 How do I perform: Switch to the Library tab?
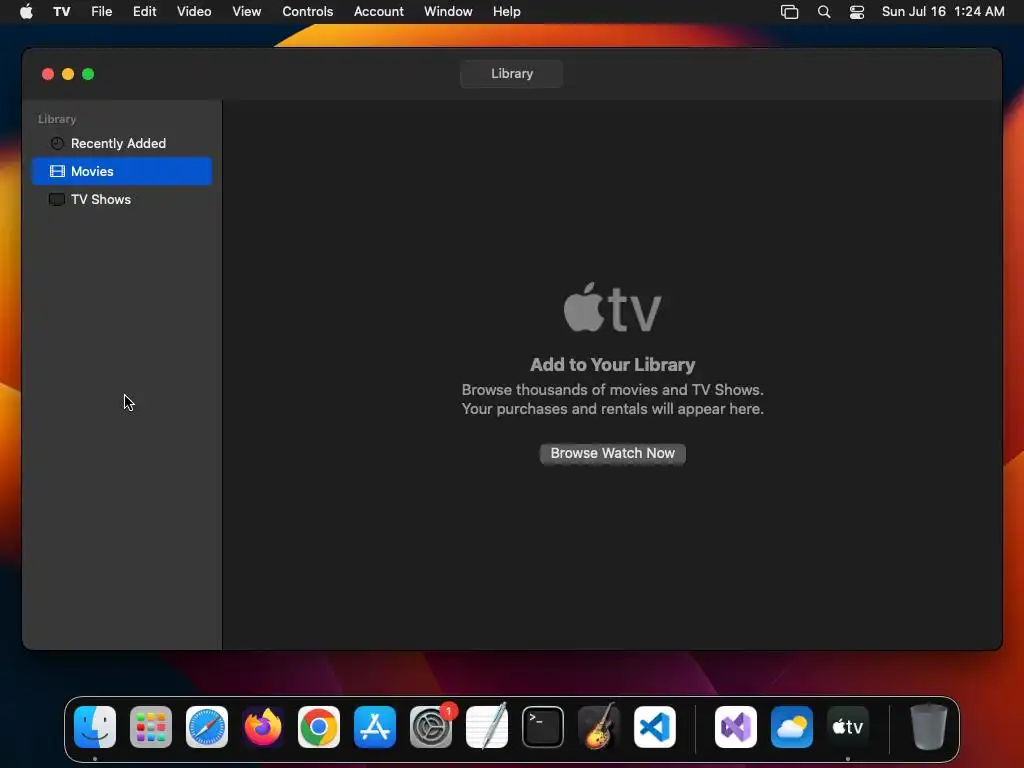pyautogui.click(x=511, y=74)
